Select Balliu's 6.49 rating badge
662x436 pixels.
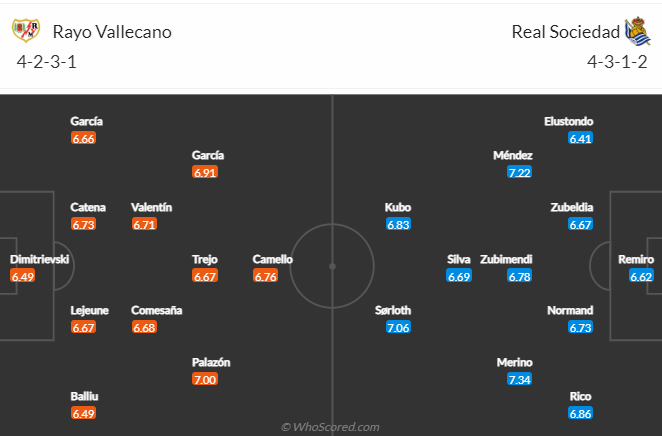click(84, 413)
